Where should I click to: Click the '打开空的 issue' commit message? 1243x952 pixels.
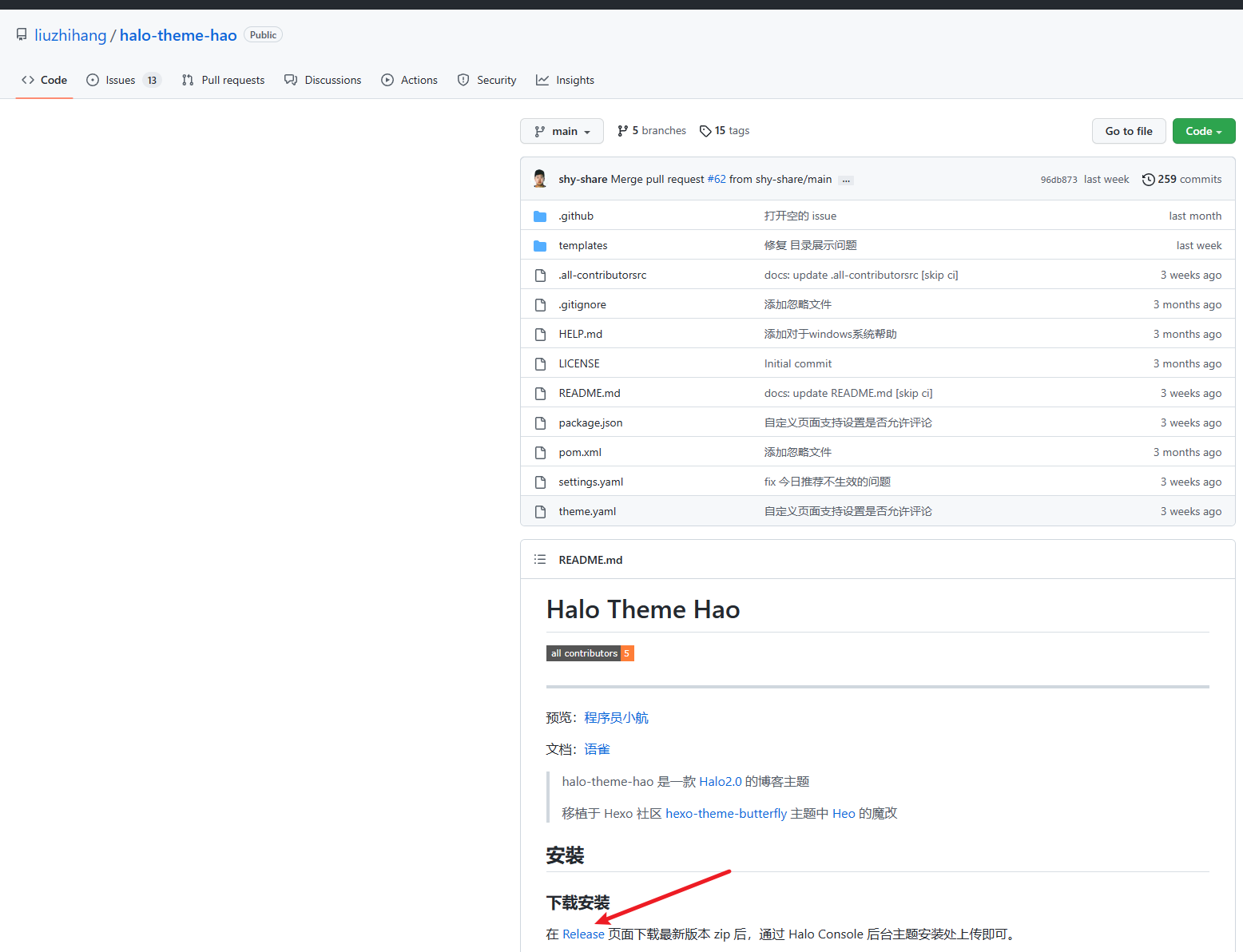click(x=800, y=216)
